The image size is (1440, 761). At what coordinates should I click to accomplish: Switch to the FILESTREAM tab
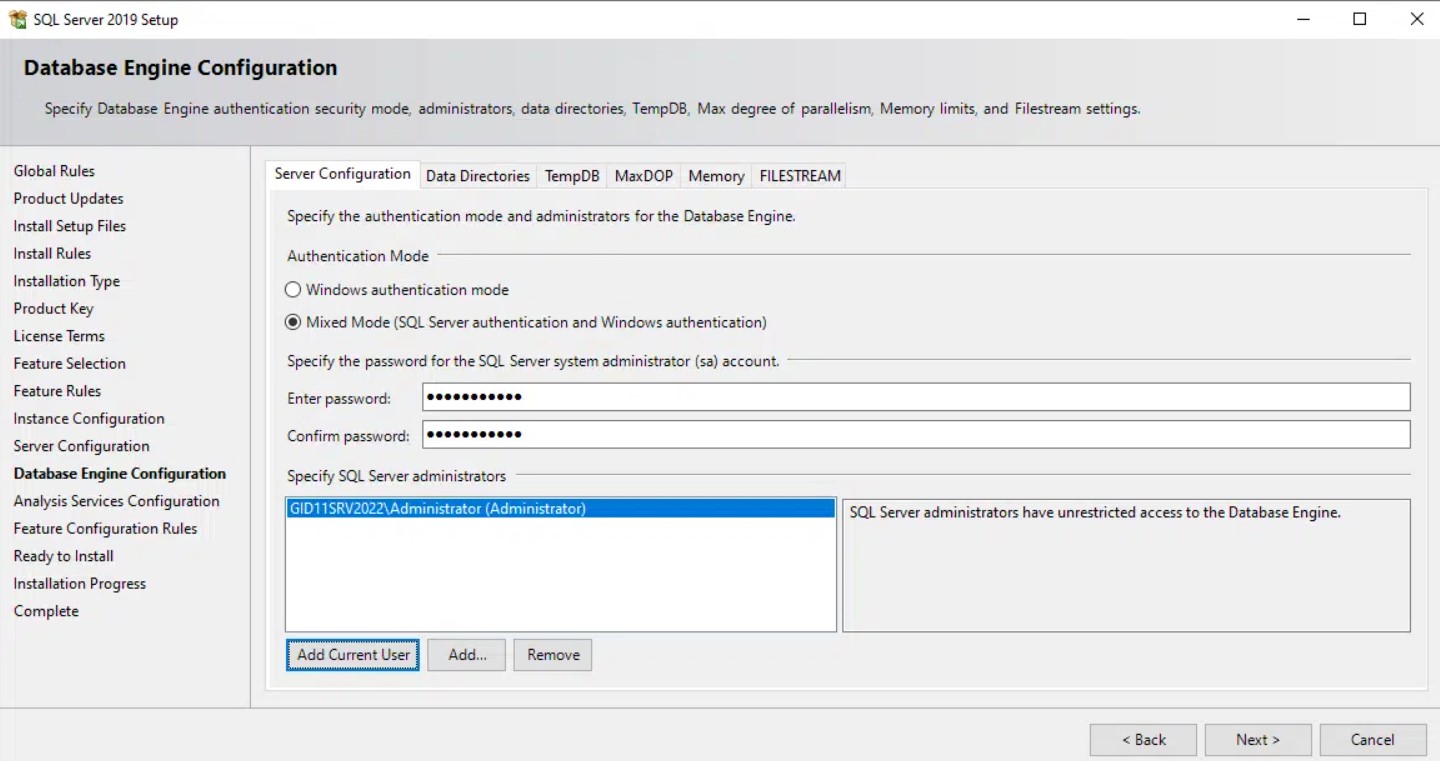(800, 176)
